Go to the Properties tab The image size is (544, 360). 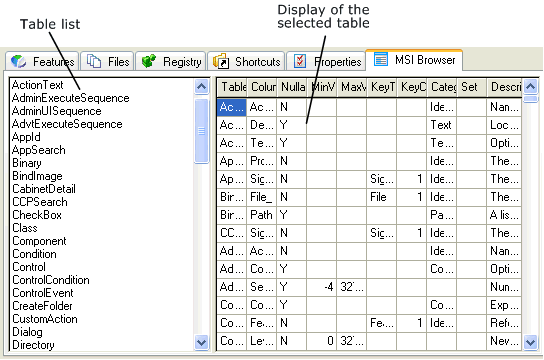point(326,61)
